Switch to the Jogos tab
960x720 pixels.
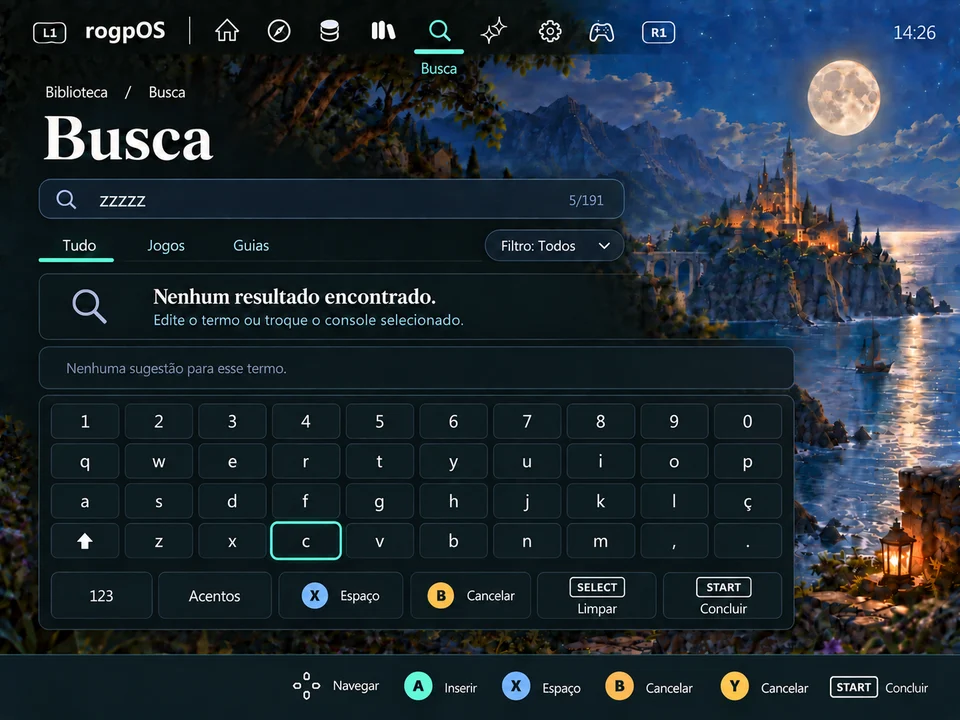click(166, 246)
